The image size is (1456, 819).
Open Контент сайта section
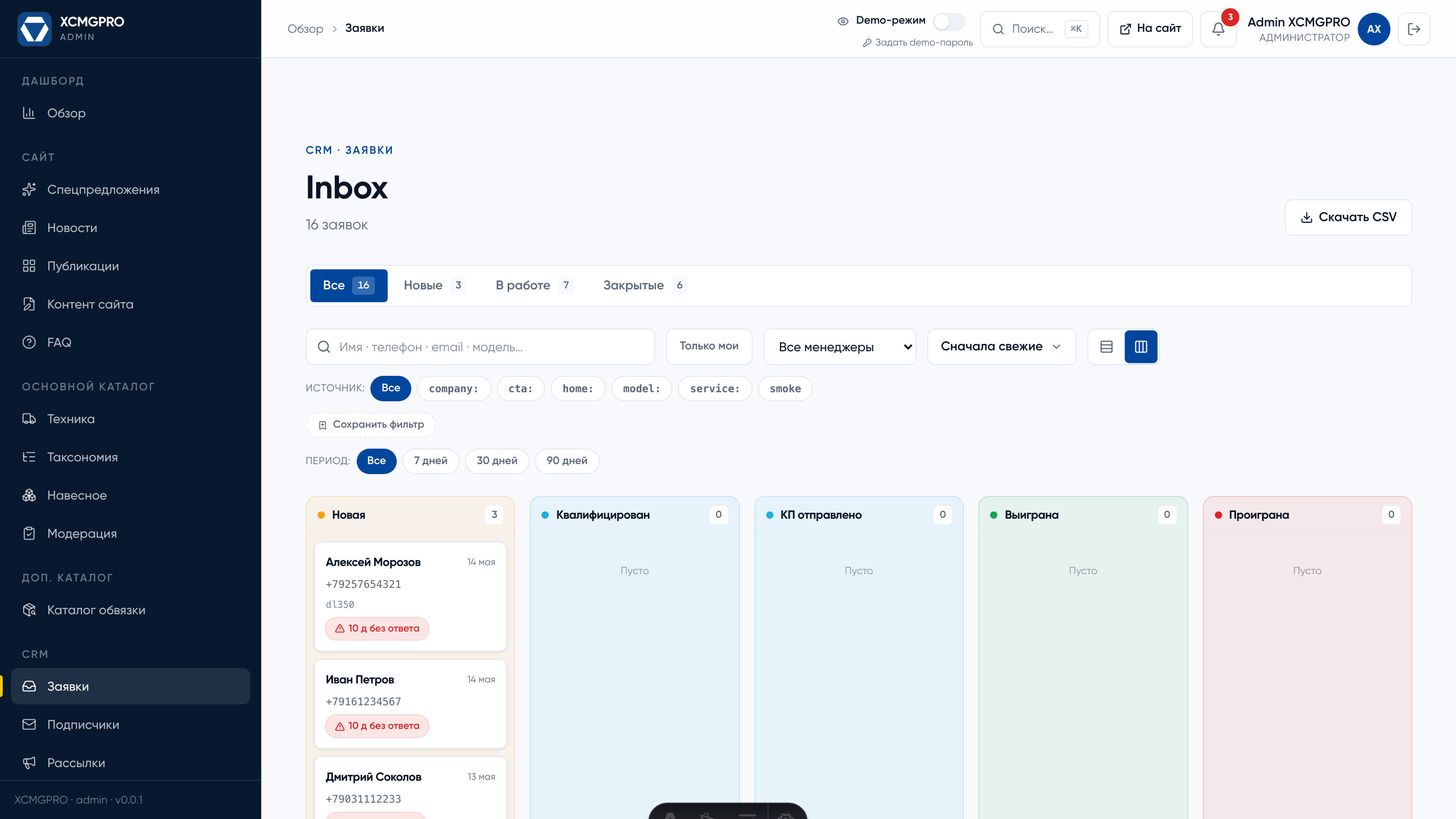(130, 304)
